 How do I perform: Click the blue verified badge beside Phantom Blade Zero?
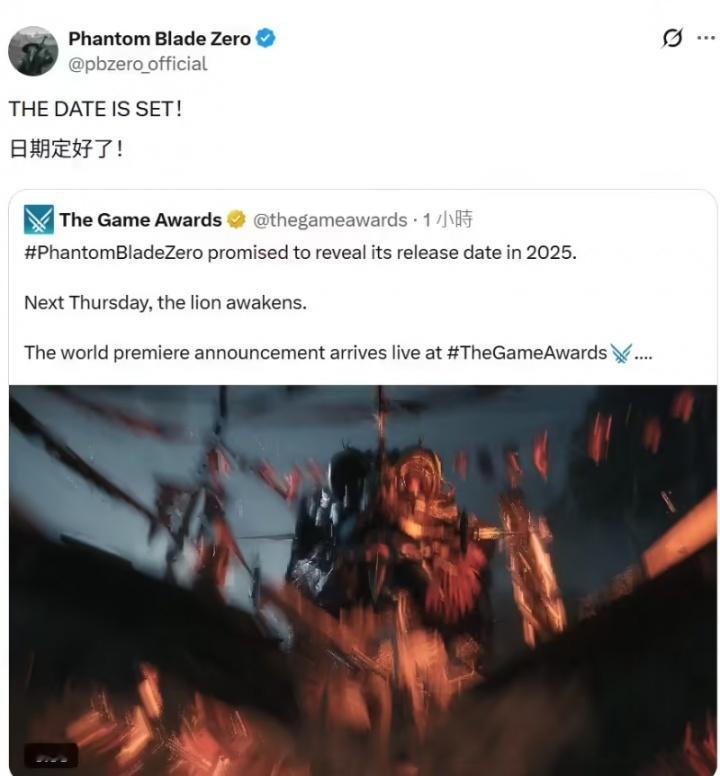coord(265,39)
